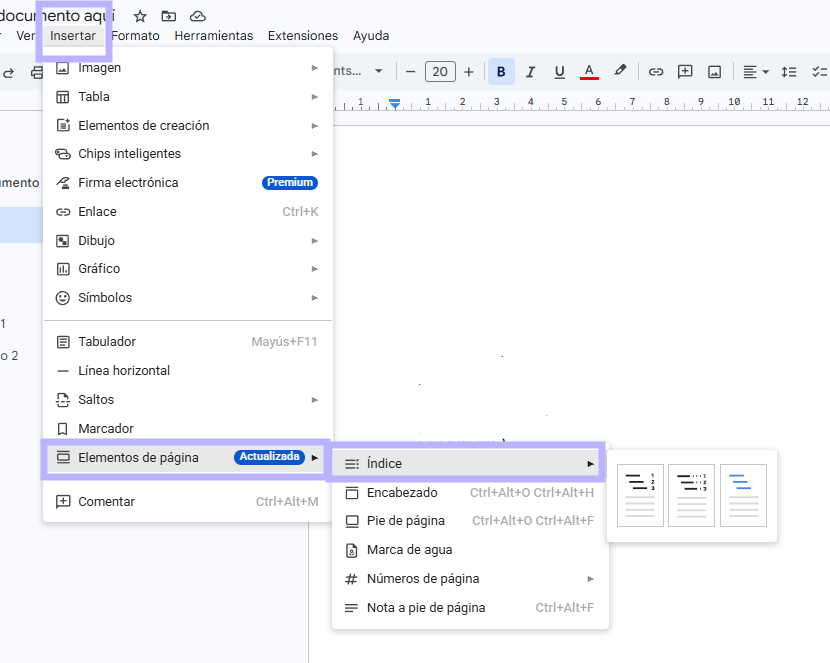830x663 pixels.
Task: Click the print toolbar icon
Action: pyautogui.click(x=36, y=72)
